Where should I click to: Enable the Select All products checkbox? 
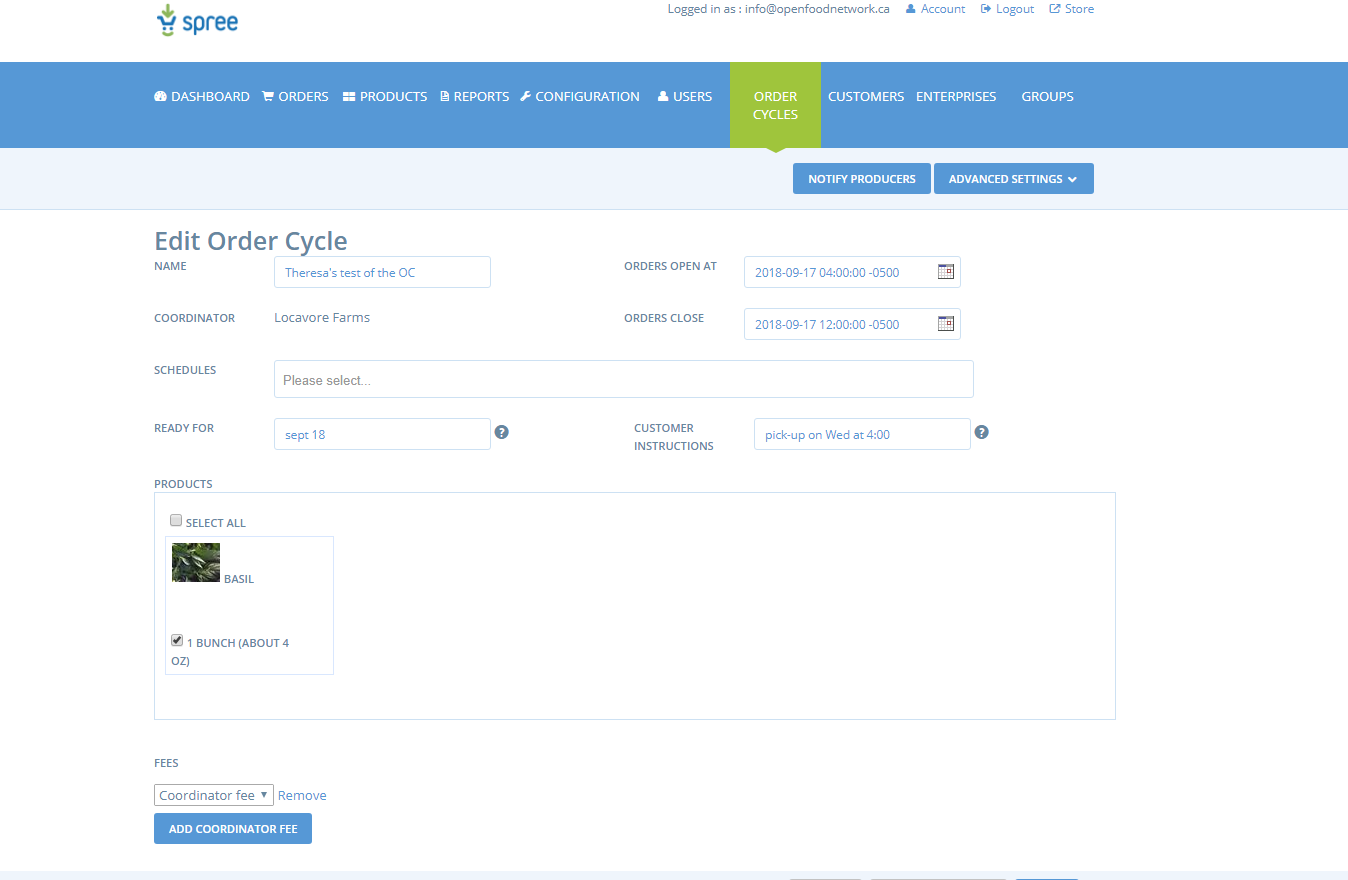coord(176,520)
